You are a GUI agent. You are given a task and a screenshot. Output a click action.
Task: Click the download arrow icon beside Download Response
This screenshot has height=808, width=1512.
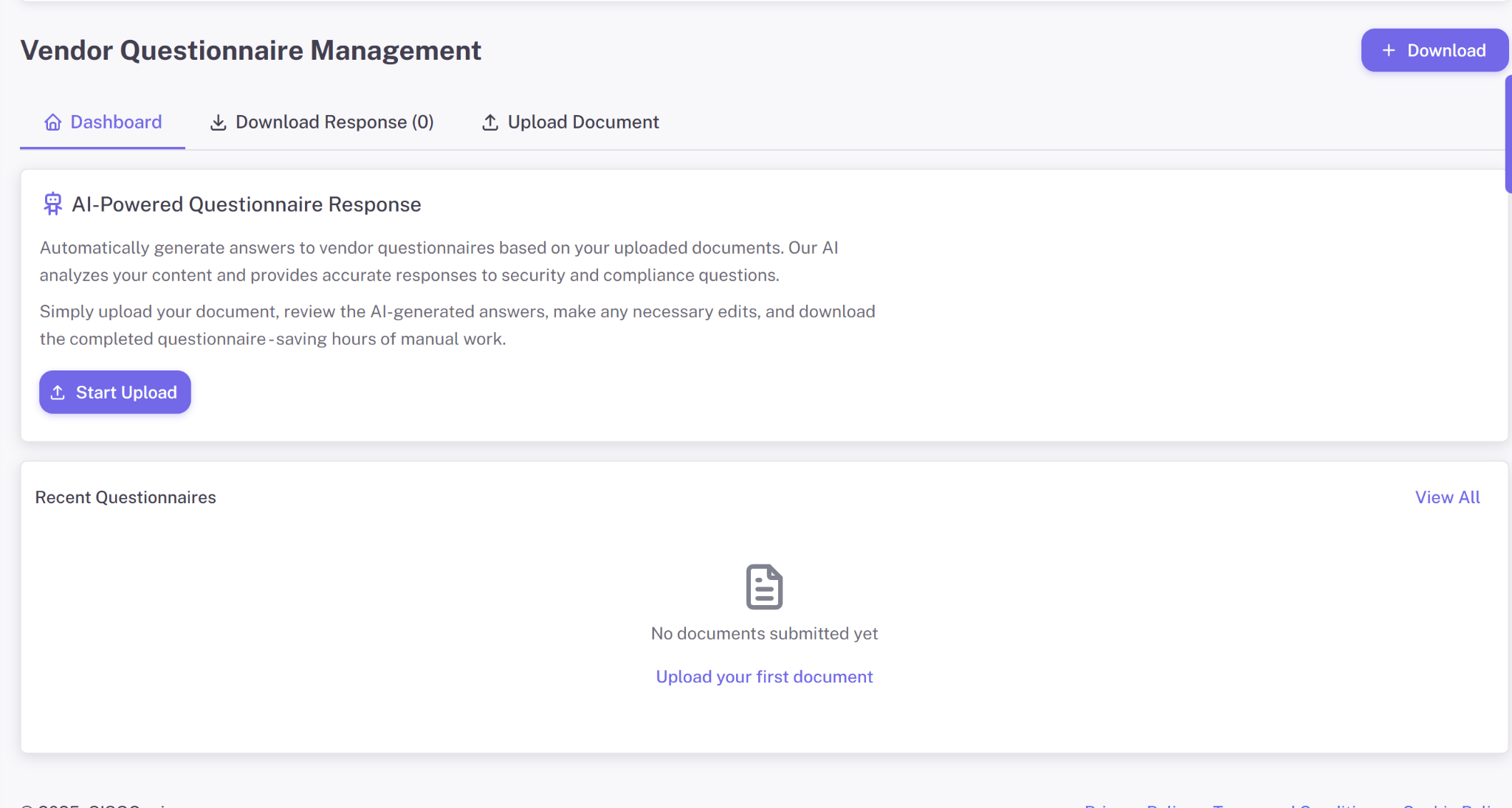point(219,122)
